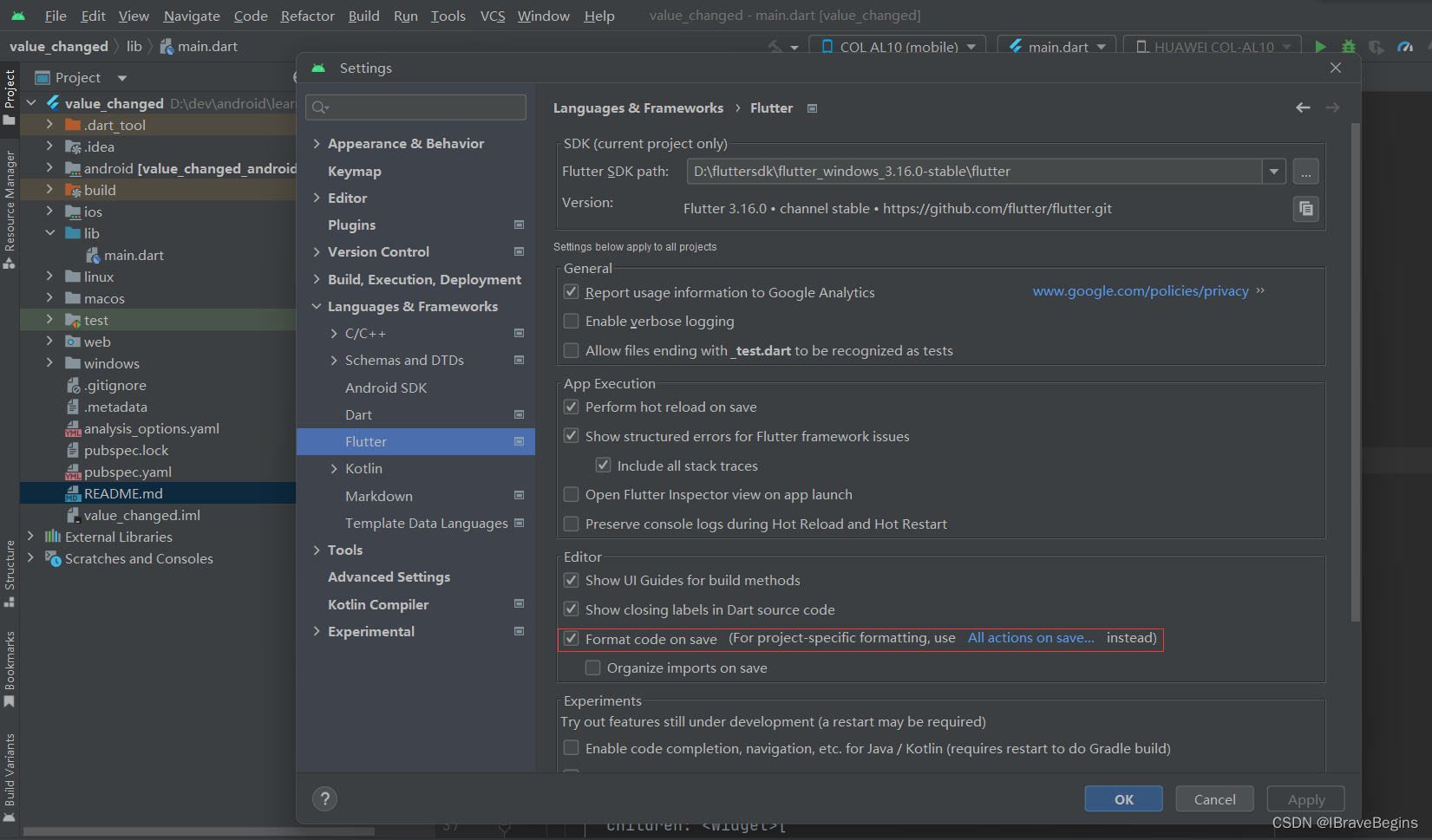Click the Android Studio logo icon
The image size is (1432, 840).
(x=18, y=16)
